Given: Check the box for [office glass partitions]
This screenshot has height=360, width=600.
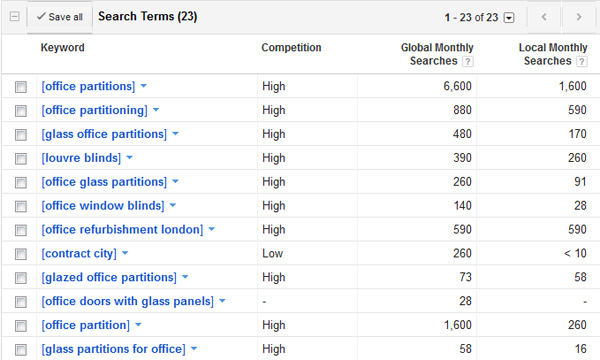Looking at the screenshot, I should (21, 182).
